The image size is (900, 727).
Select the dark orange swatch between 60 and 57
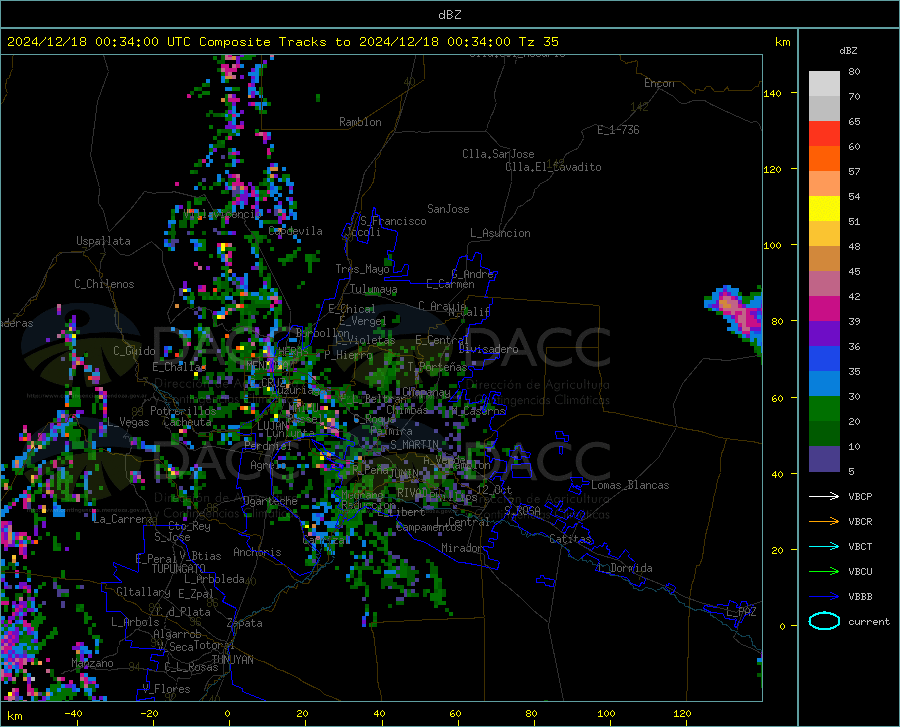(x=824, y=158)
